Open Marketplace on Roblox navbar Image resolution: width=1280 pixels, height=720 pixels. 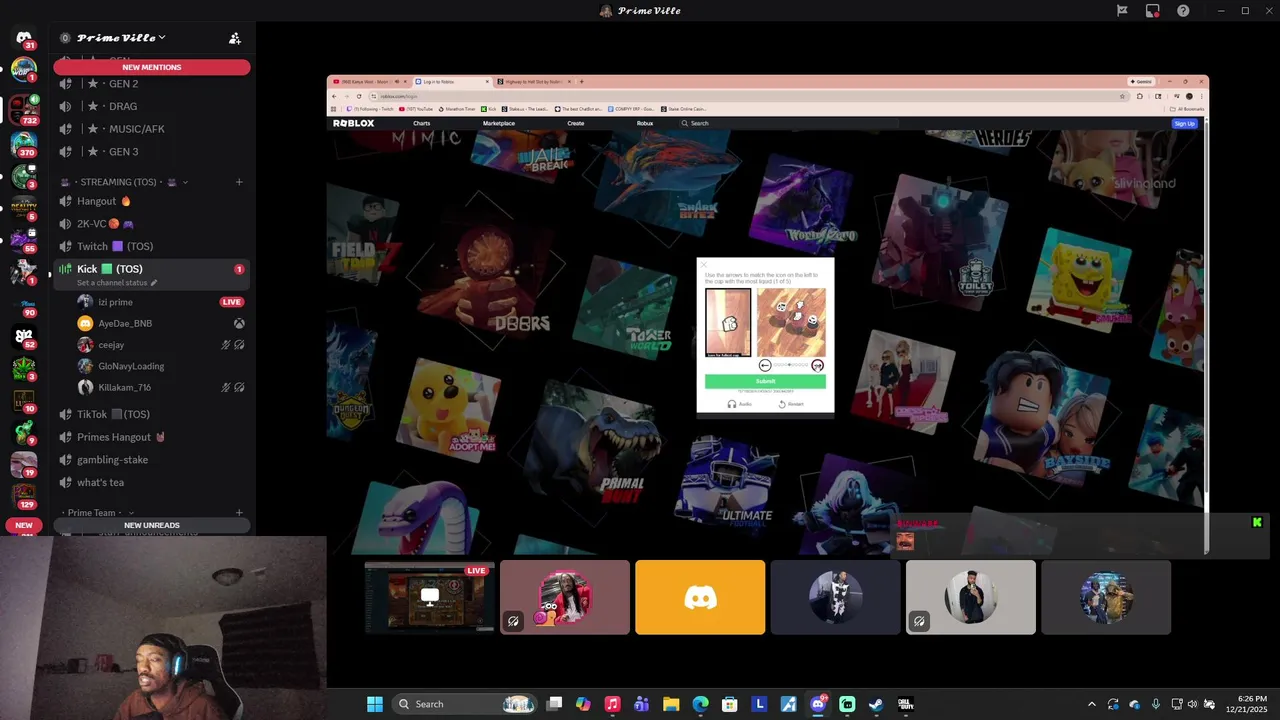(x=499, y=123)
